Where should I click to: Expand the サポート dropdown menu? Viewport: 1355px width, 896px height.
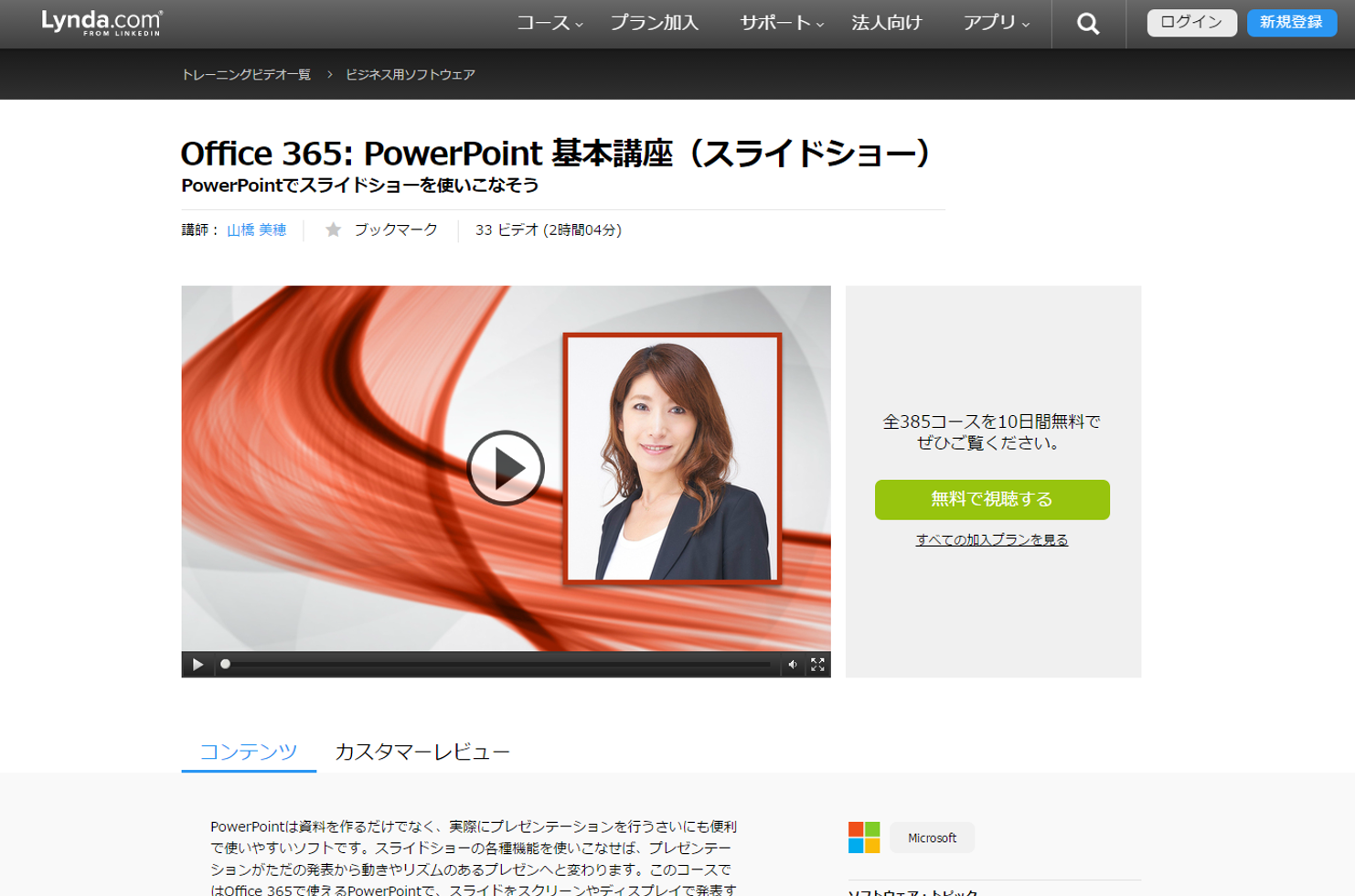(x=781, y=24)
